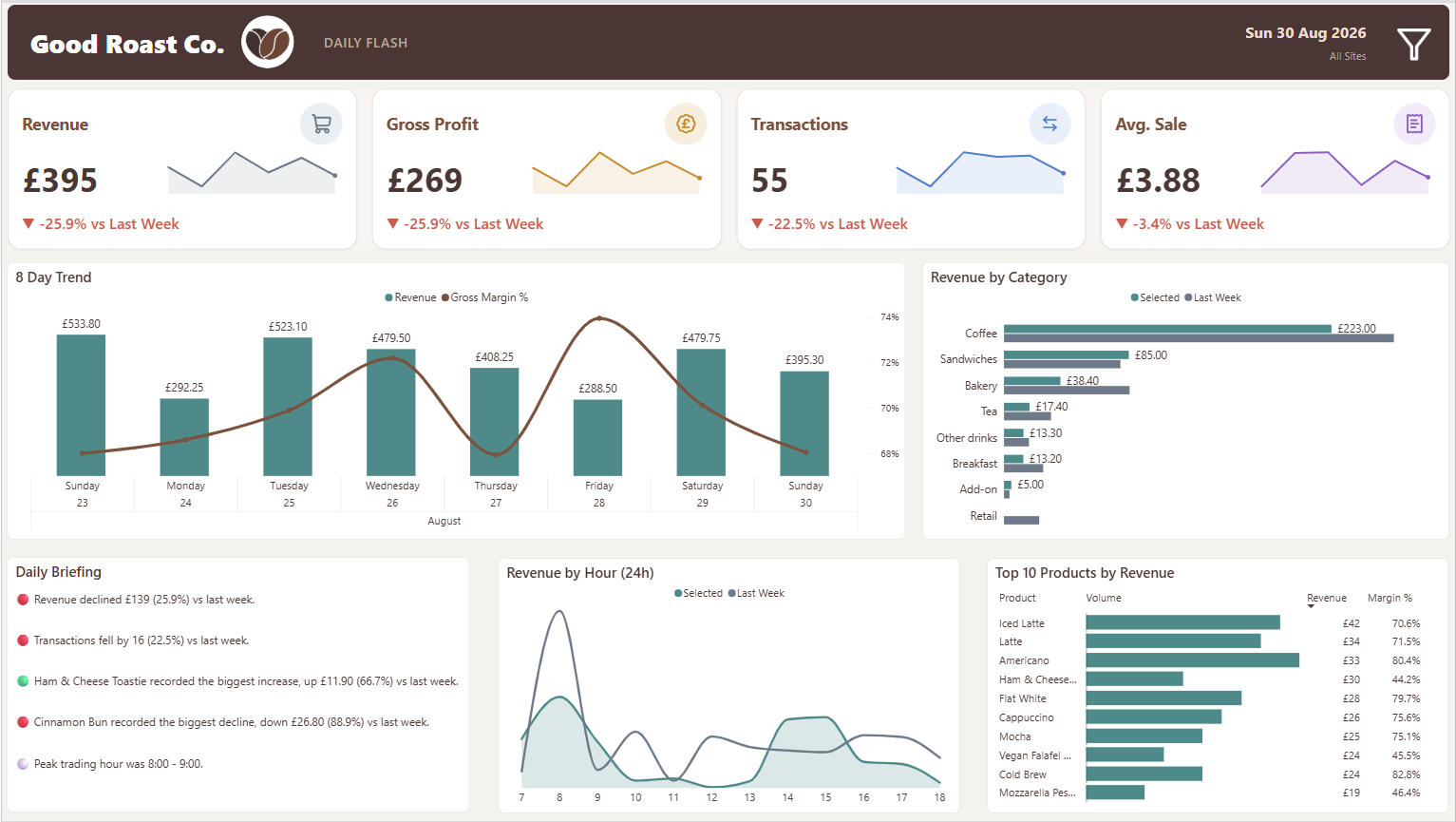Click the red down triangle on Gross Profit card
Viewport: 1456px width, 822px height.
[393, 224]
